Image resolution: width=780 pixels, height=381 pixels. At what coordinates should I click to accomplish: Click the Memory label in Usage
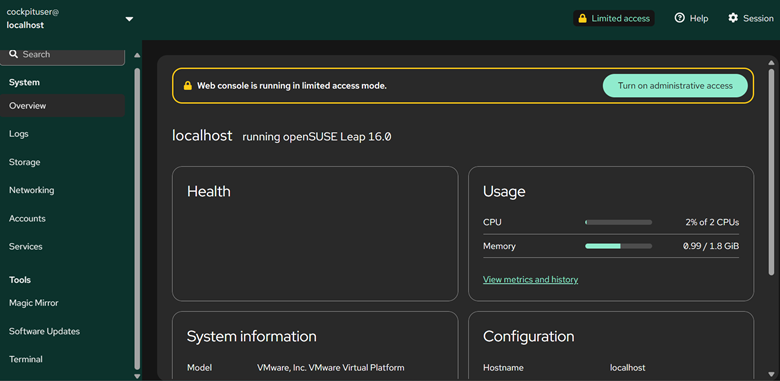tap(499, 246)
